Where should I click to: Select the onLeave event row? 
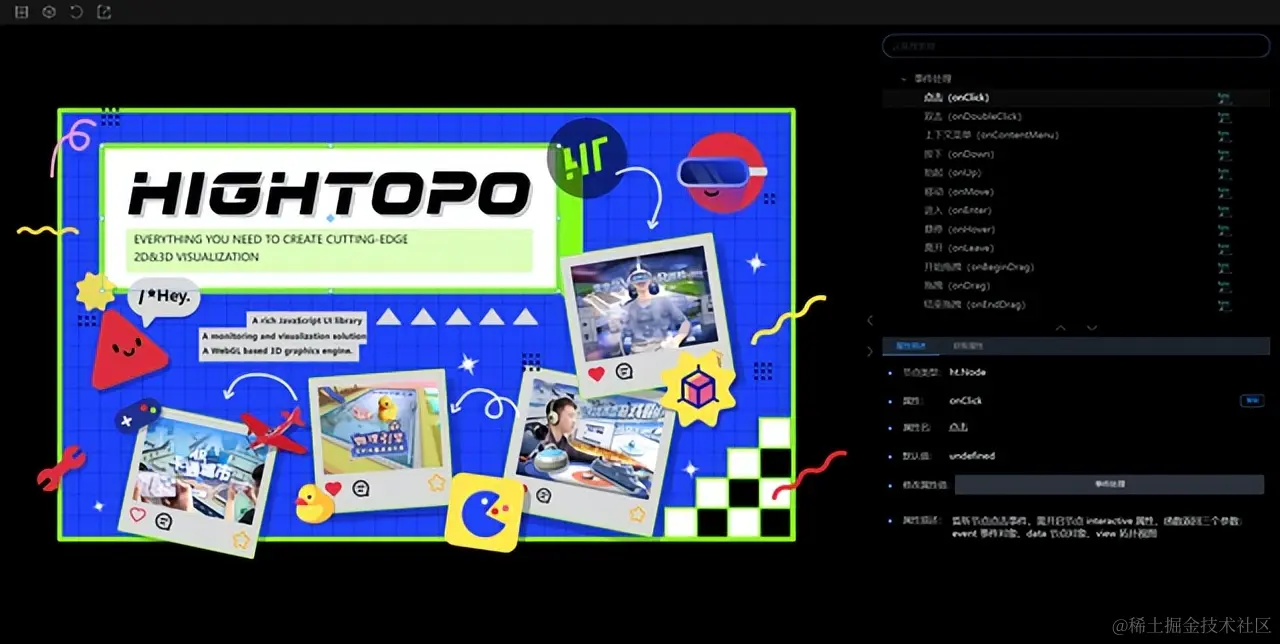coord(1076,248)
